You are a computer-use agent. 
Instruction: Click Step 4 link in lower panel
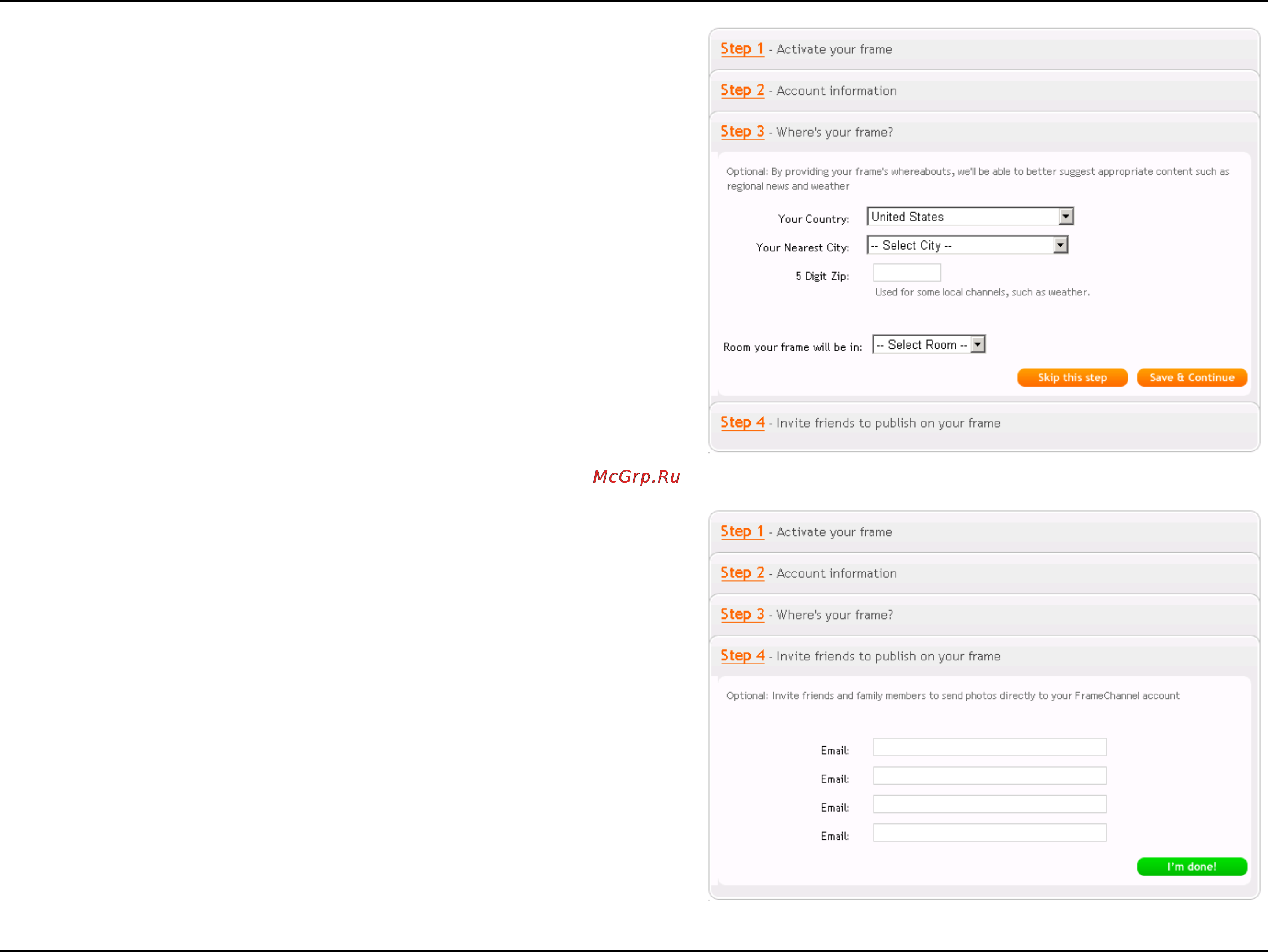click(742, 656)
